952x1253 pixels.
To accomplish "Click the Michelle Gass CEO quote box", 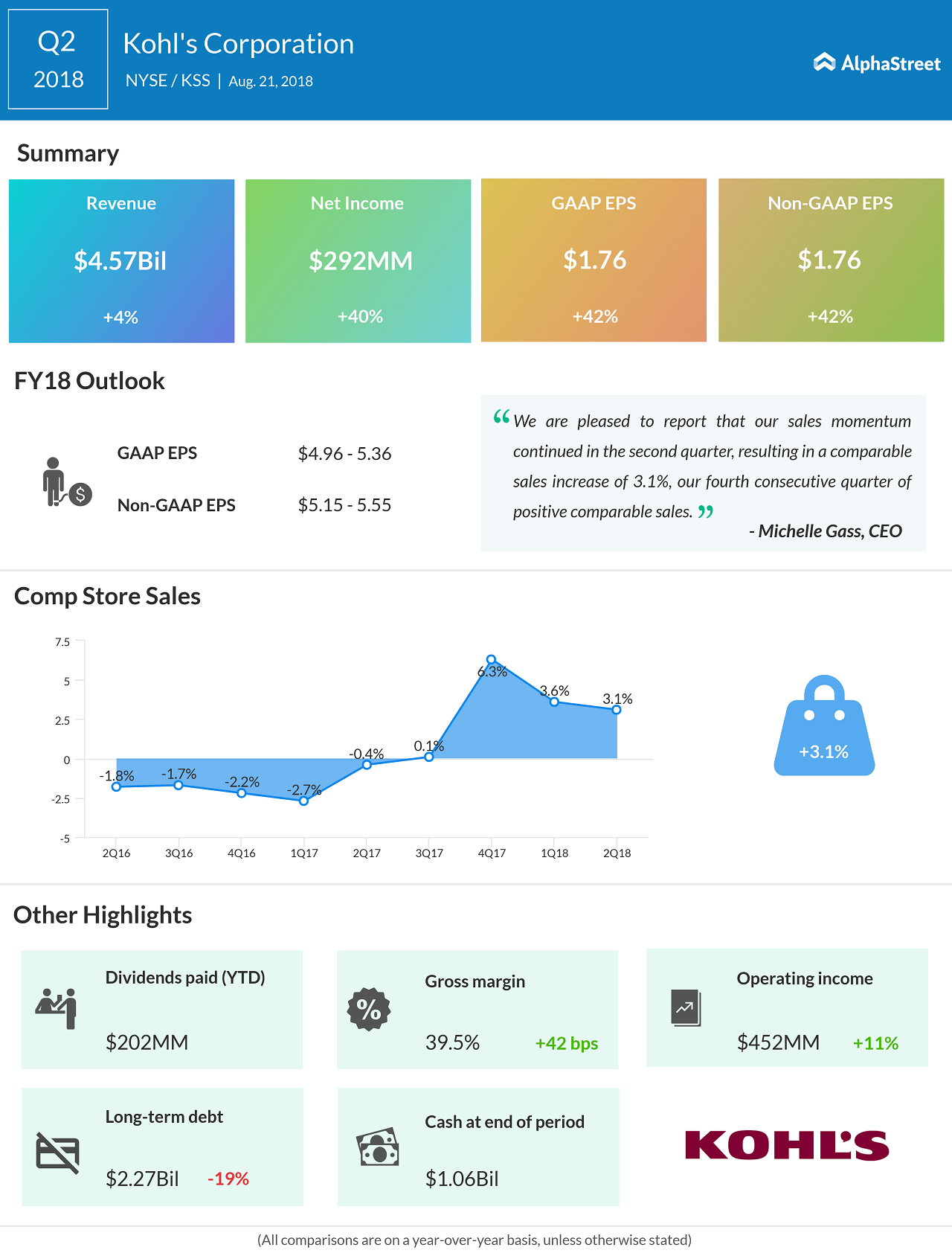I will pyautogui.click(x=703, y=473).
